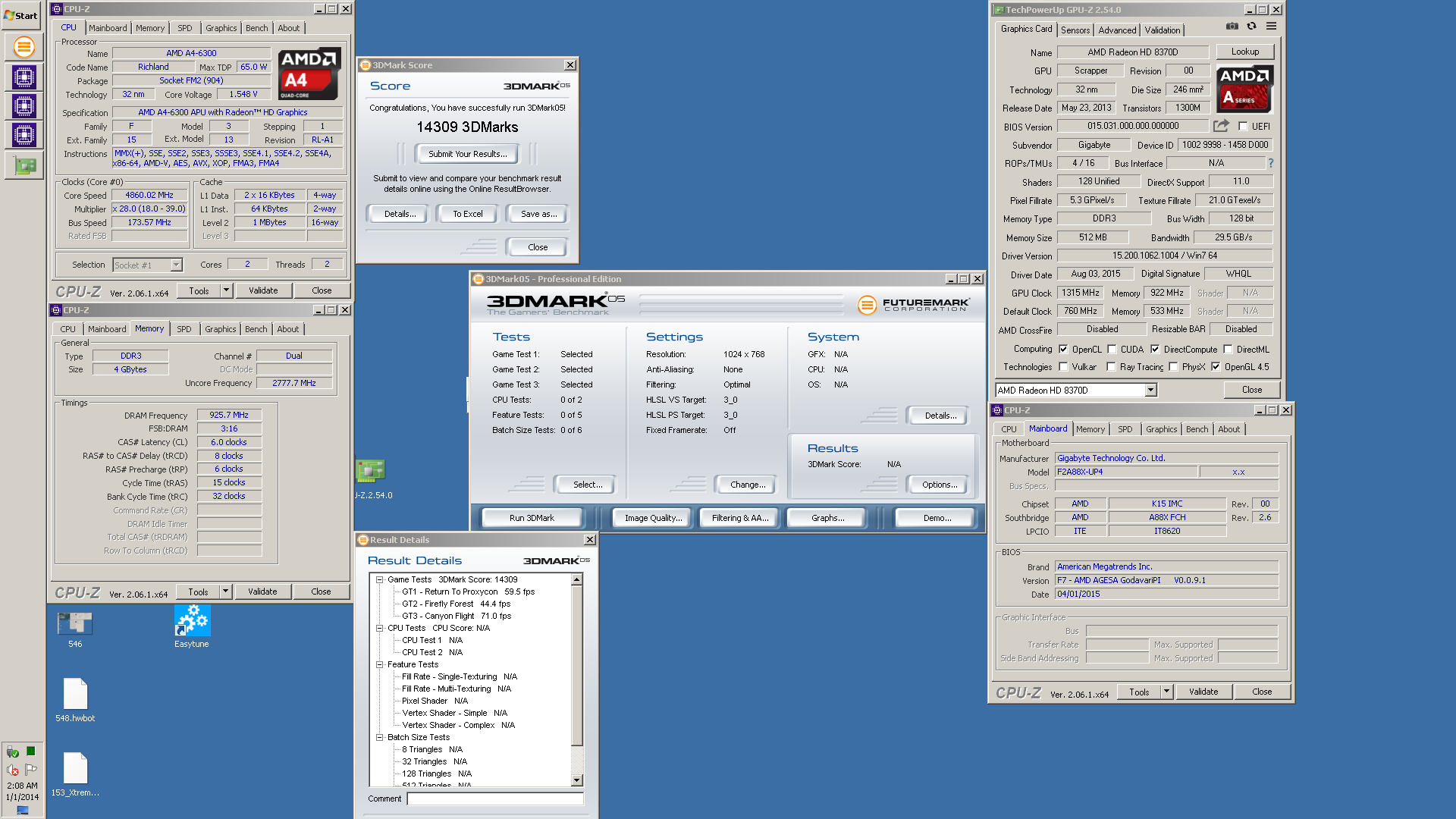1456x819 pixels.
Task: Toggle the UEFI checkbox
Action: pyautogui.click(x=1242, y=127)
